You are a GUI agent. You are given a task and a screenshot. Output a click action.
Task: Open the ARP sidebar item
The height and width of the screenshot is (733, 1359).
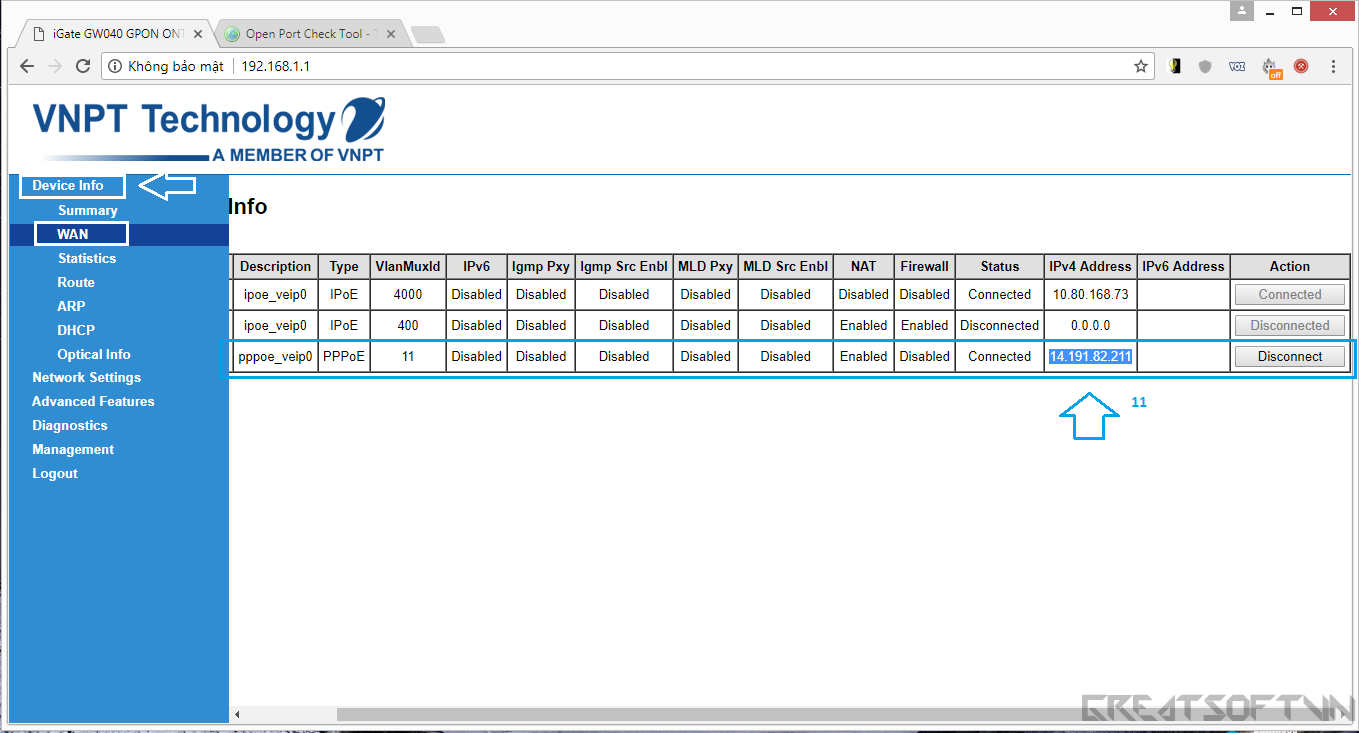71,306
